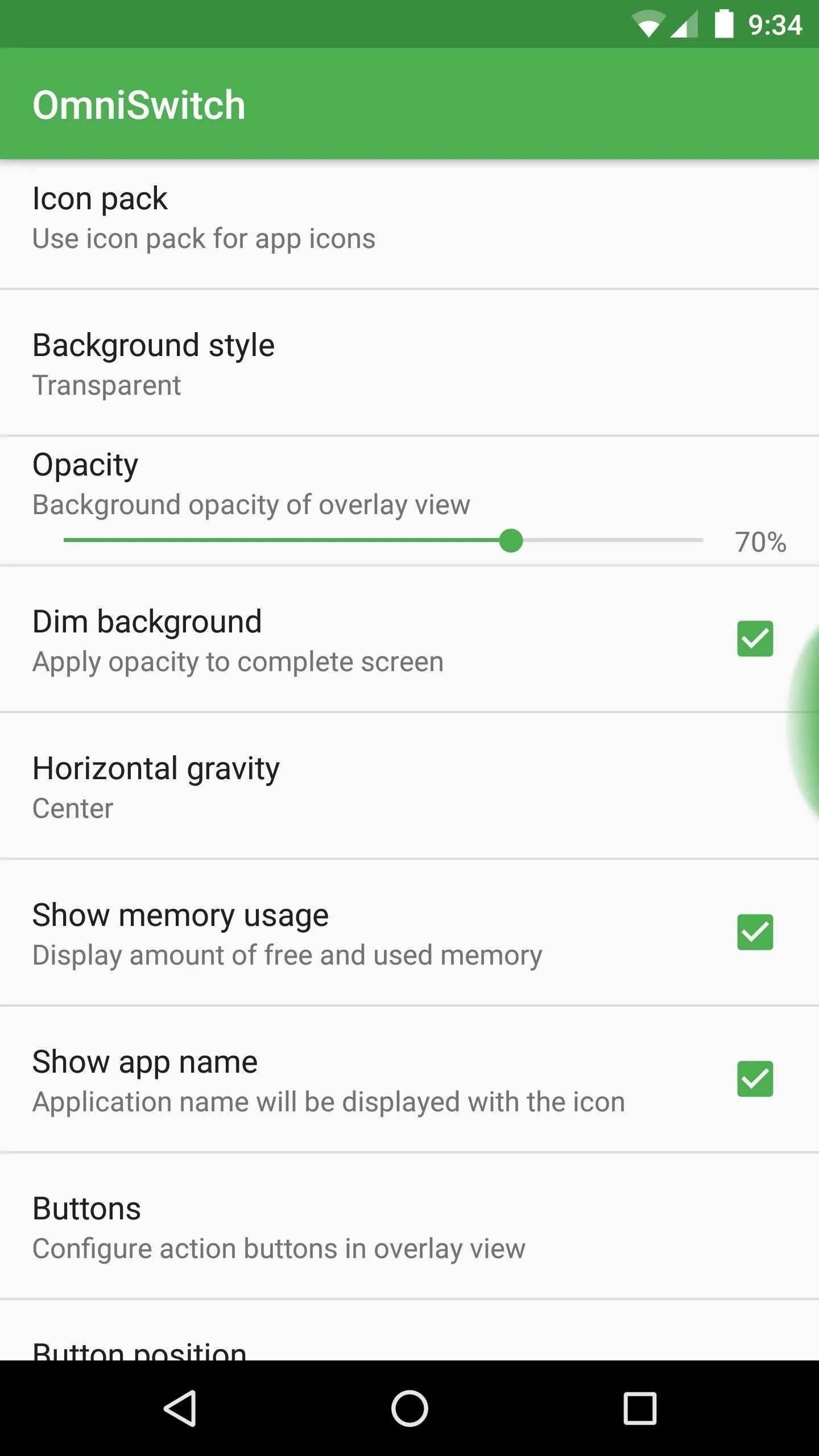
Task: Open the Background style Transparent selector
Action: click(409, 363)
